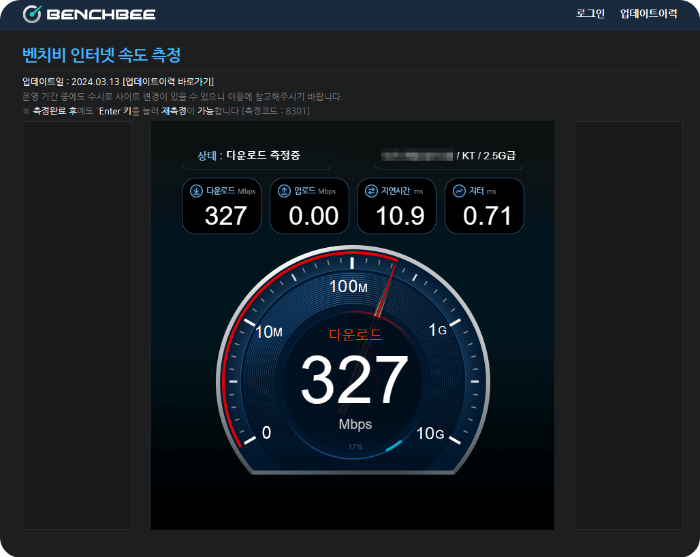
Task: Select the 10.9 latency value
Action: 400,216
